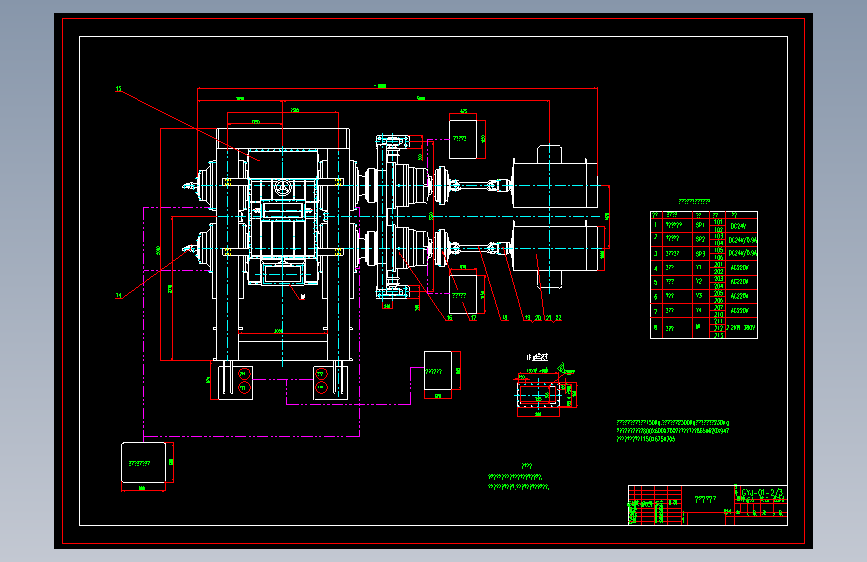Click part callout number 19 on the drawing
This screenshot has height=562, width=867.
(x=527, y=318)
